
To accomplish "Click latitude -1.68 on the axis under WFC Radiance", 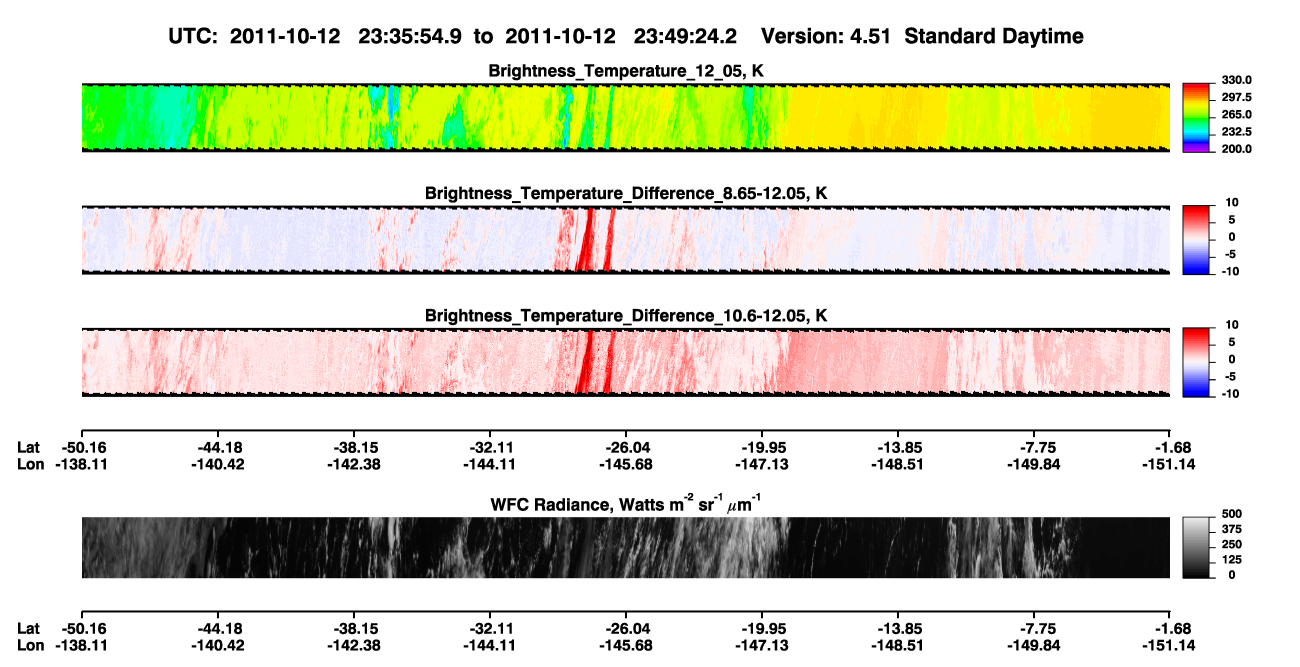I will 1175,627.
